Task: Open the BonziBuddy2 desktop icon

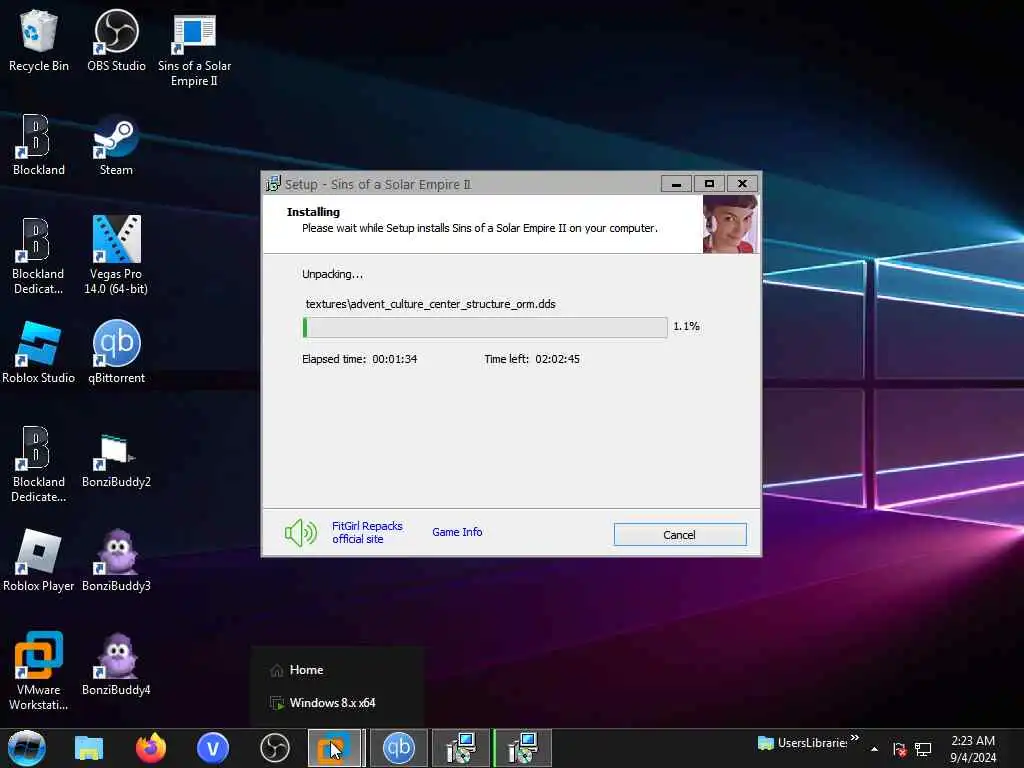Action: (x=116, y=461)
